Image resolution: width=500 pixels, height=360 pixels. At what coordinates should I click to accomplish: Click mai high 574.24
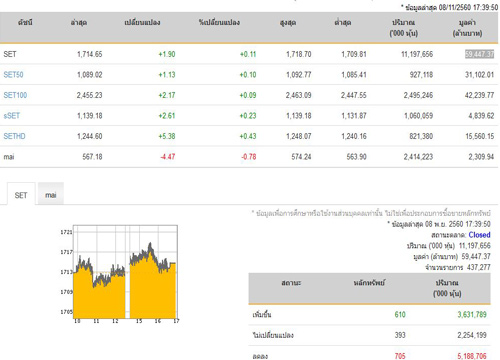pyautogui.click(x=301, y=157)
